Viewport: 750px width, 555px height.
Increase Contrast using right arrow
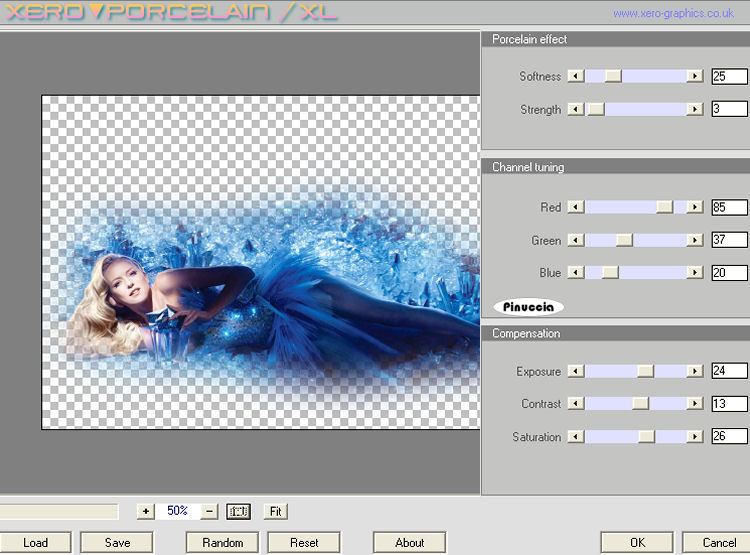694,404
